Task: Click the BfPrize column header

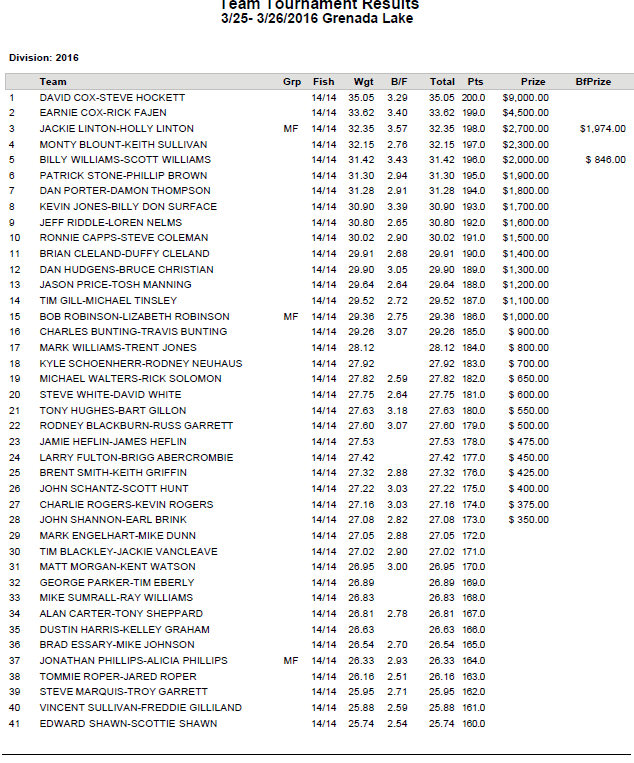Action: 593,82
